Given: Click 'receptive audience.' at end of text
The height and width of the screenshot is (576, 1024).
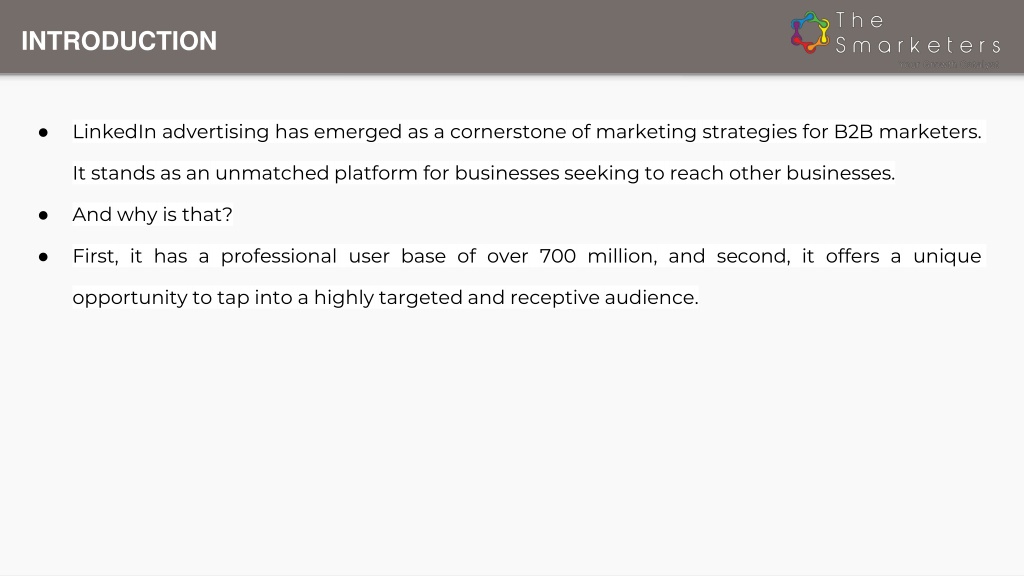Looking at the screenshot, I should [604, 298].
